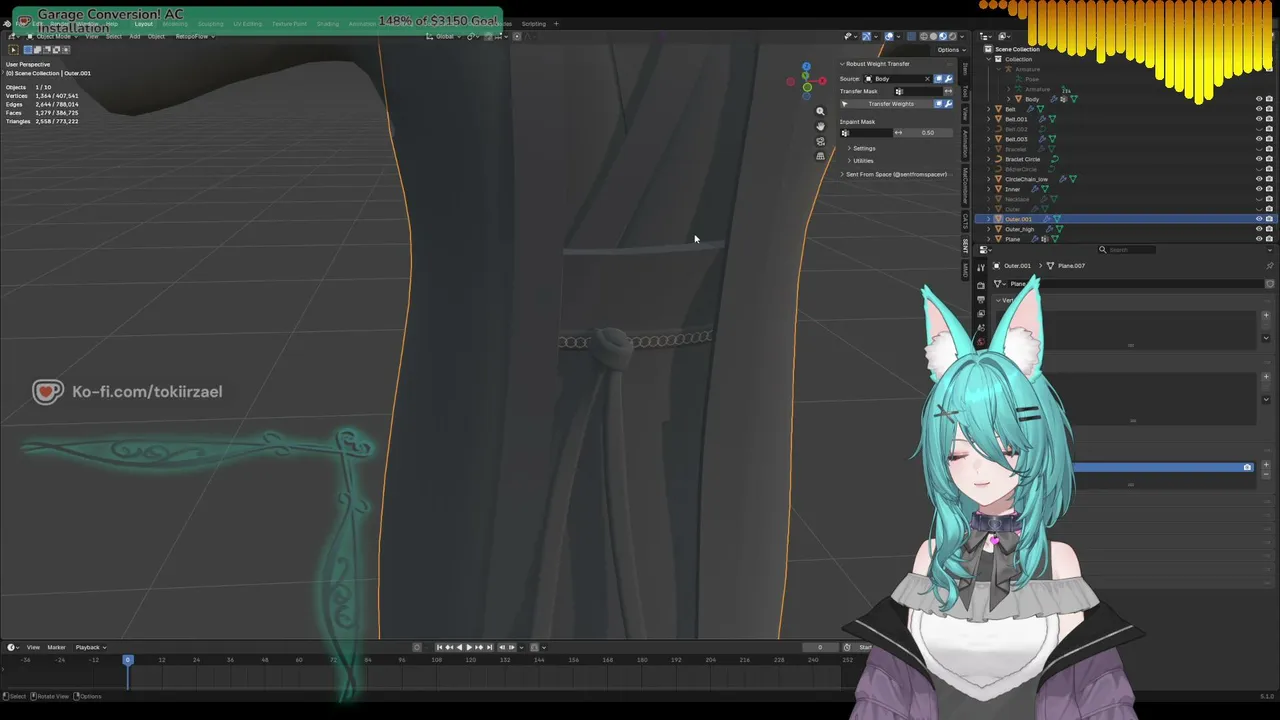Click the render properties tab icon
1280x720 pixels.
click(x=981, y=285)
